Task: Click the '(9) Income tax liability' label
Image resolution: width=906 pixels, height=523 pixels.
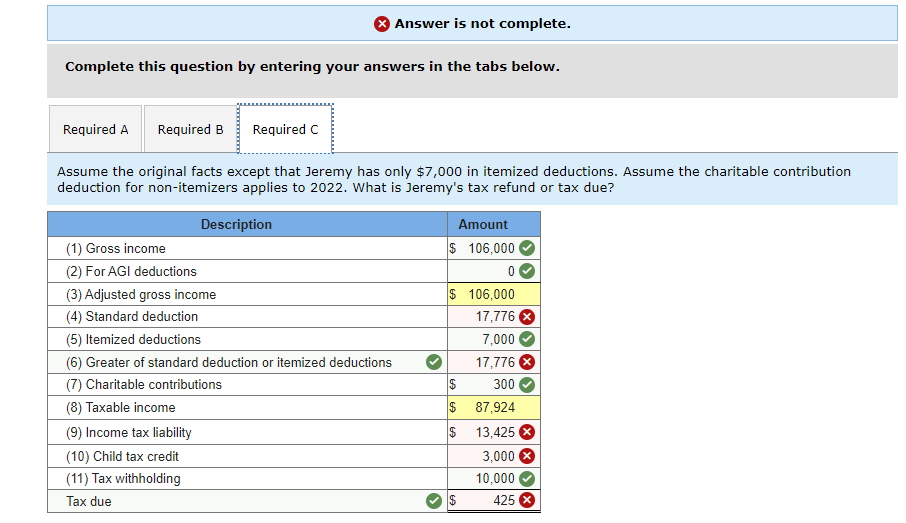Action: 129,433
